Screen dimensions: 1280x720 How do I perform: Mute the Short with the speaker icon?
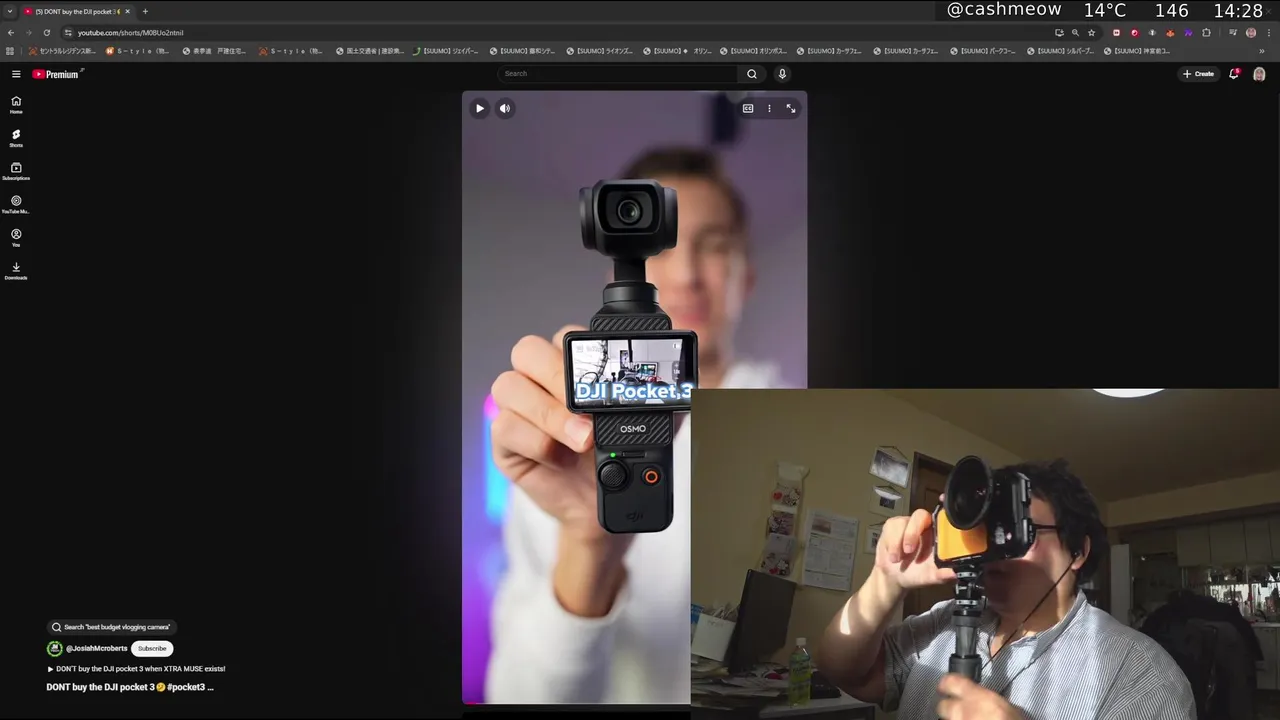point(505,108)
